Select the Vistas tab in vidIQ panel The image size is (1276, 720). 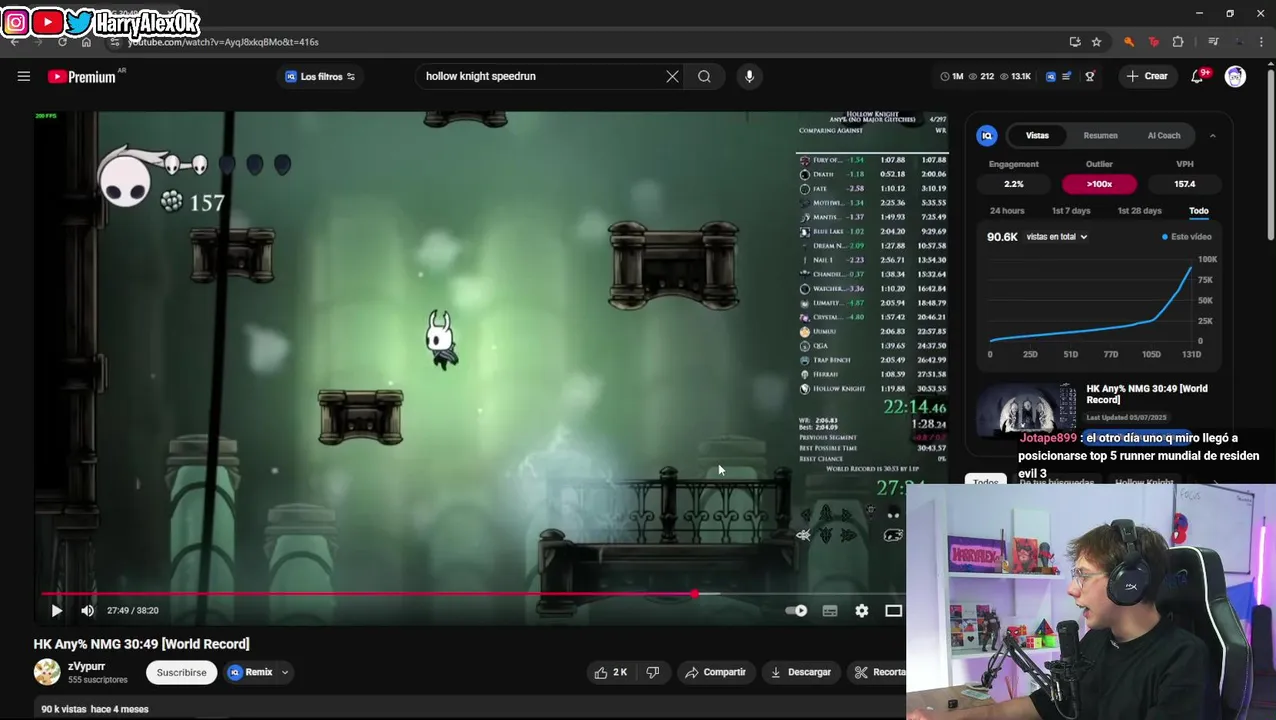pyautogui.click(x=1037, y=135)
